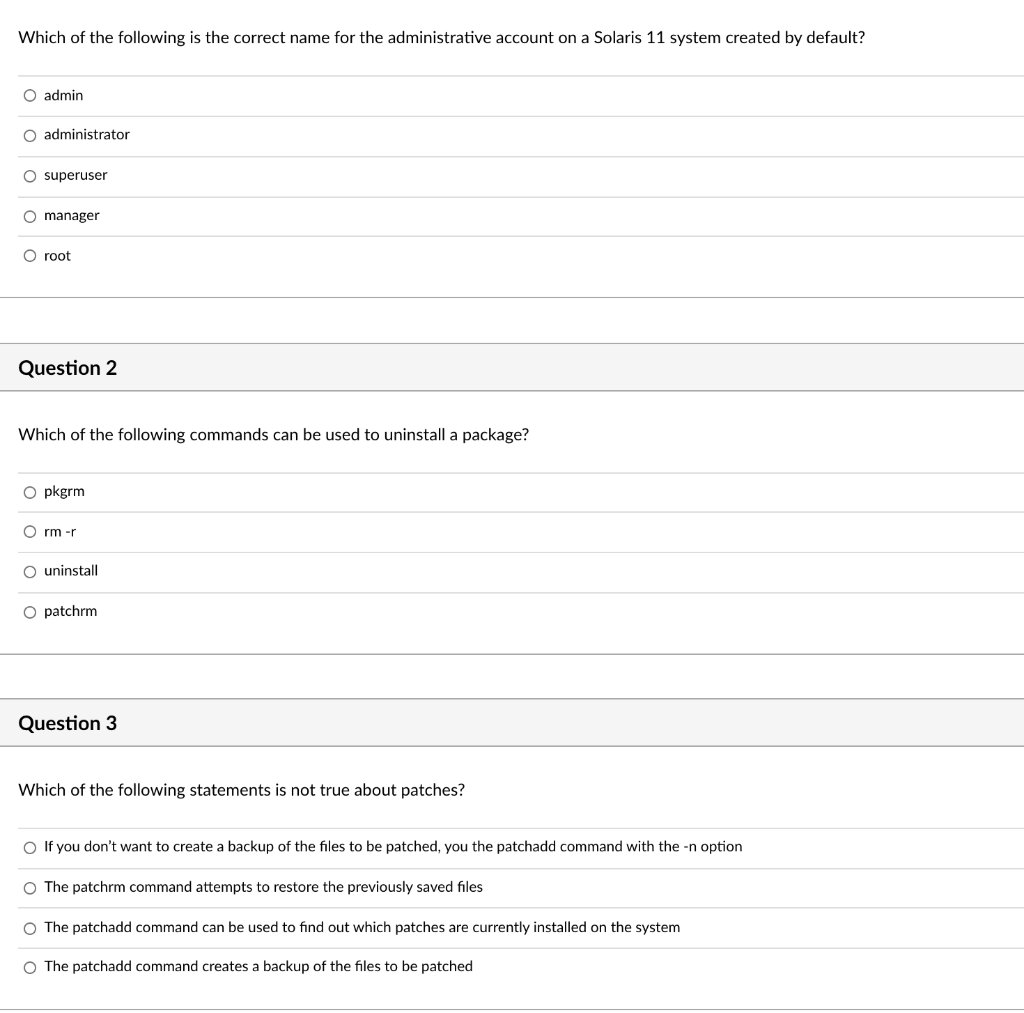
Task: Select the patchrm restore statement
Action: (x=31, y=887)
